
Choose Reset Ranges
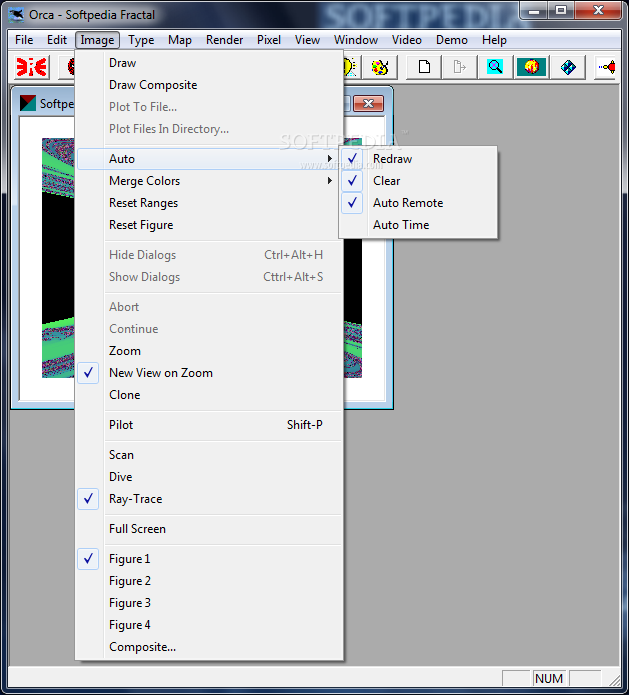click(x=209, y=203)
